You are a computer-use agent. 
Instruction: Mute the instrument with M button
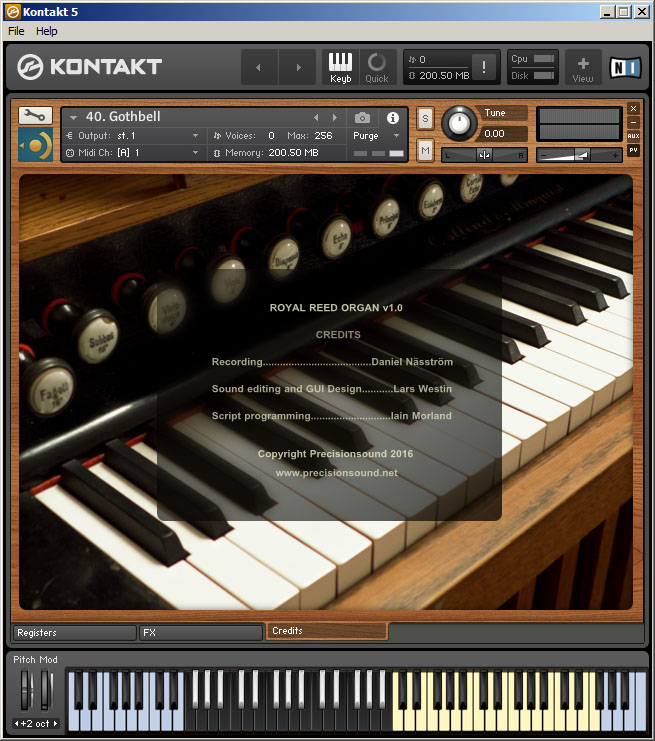tap(425, 151)
